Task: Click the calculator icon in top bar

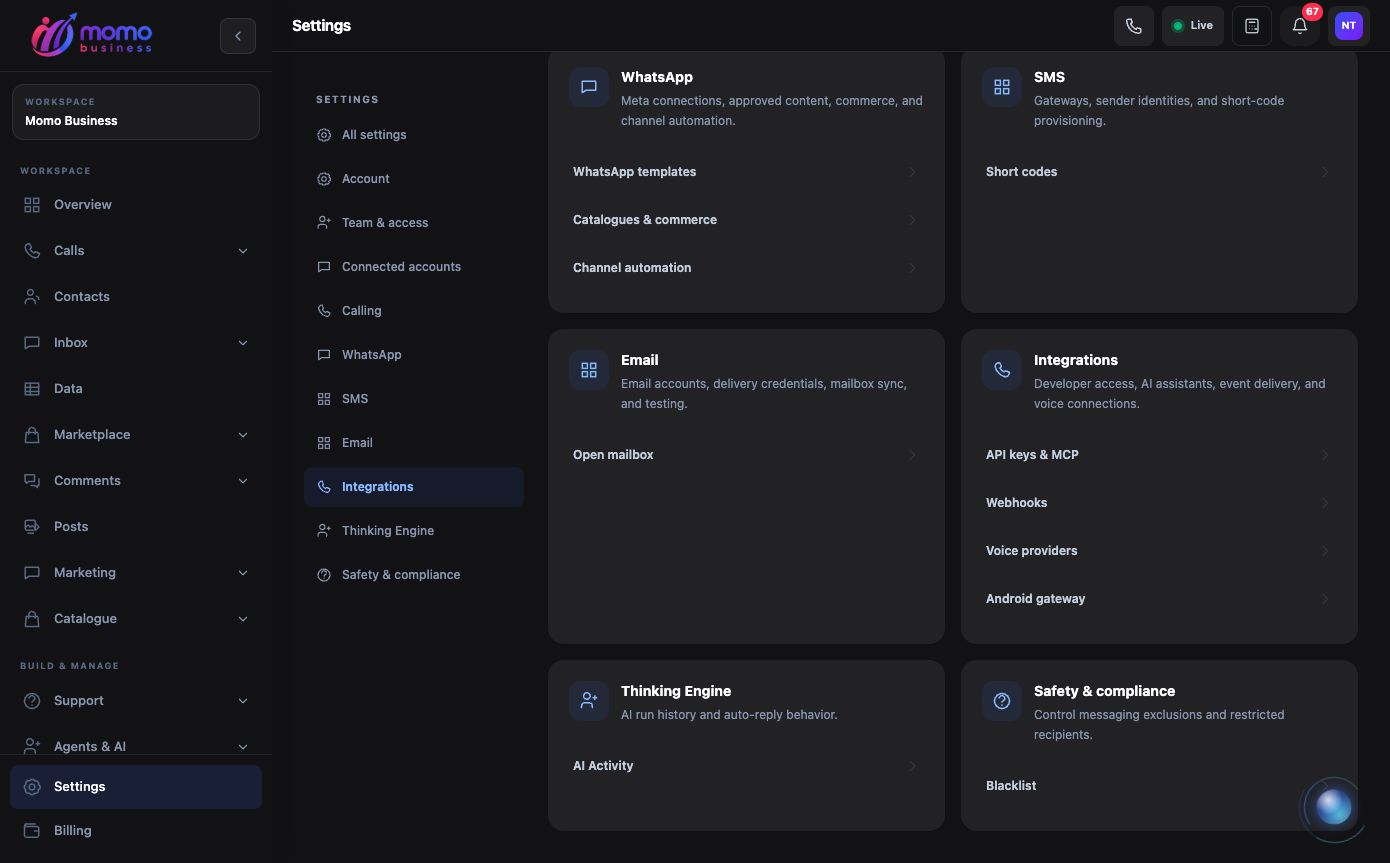Action: click(1252, 26)
